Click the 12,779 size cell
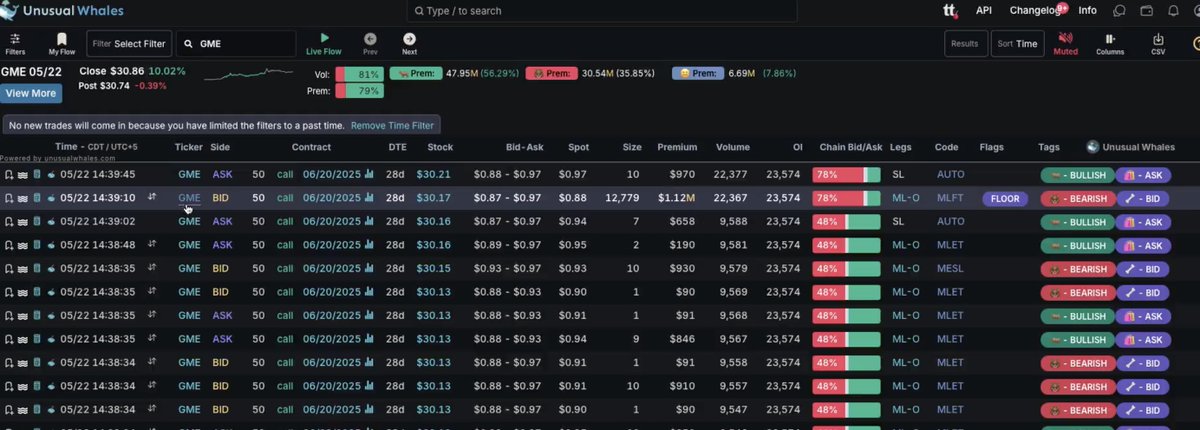Viewport: 1200px width, 430px height. [622, 198]
